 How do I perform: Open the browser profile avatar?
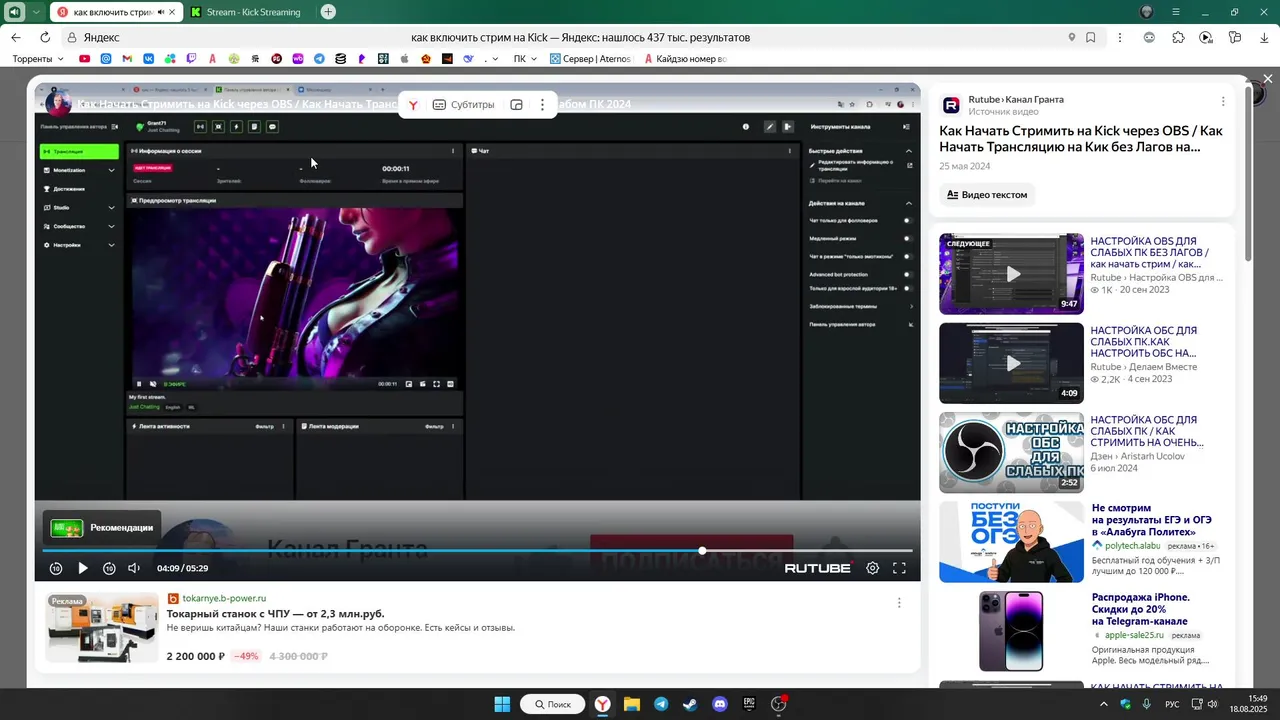click(1146, 12)
